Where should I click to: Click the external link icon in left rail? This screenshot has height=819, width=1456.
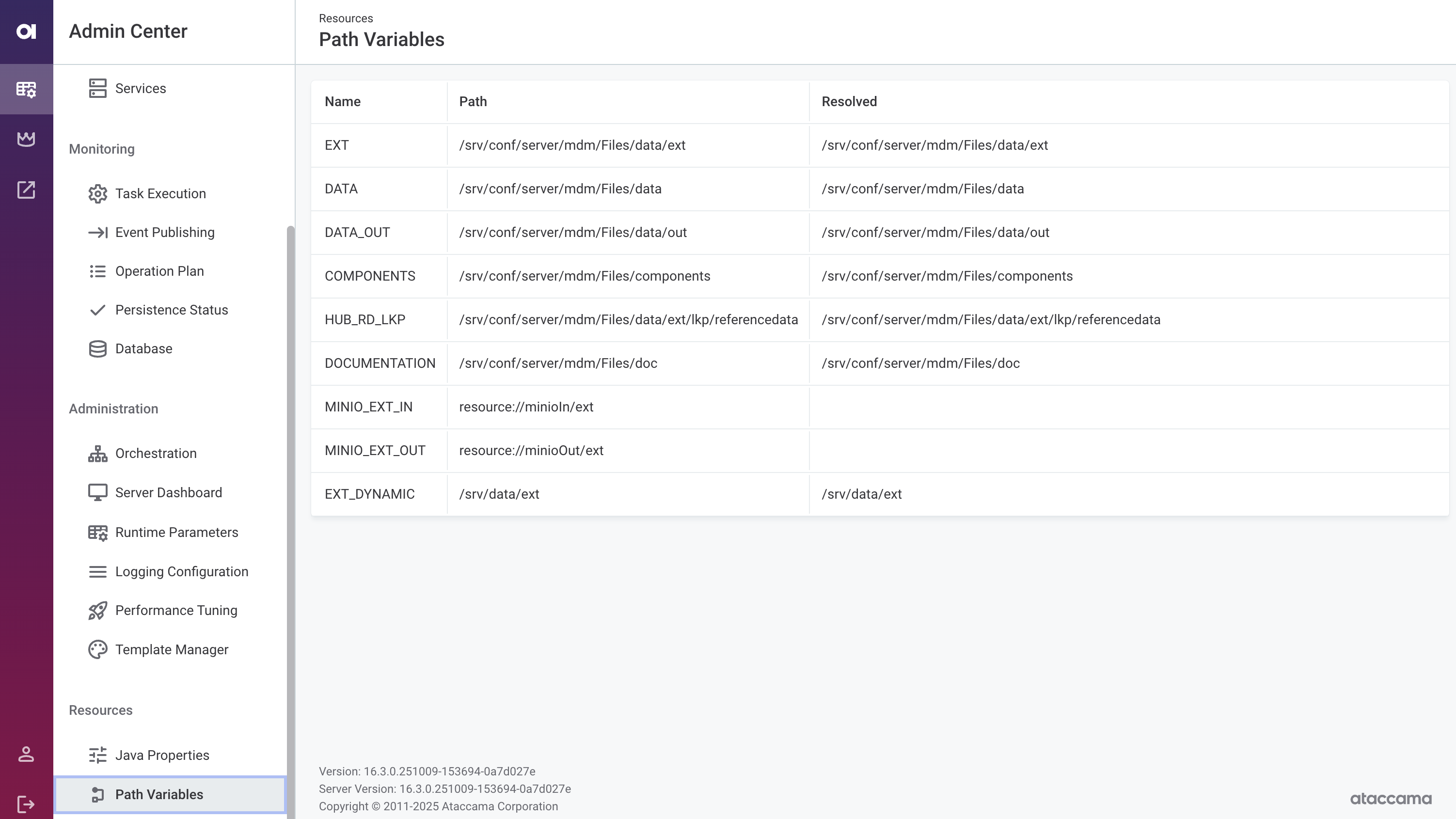point(26,190)
